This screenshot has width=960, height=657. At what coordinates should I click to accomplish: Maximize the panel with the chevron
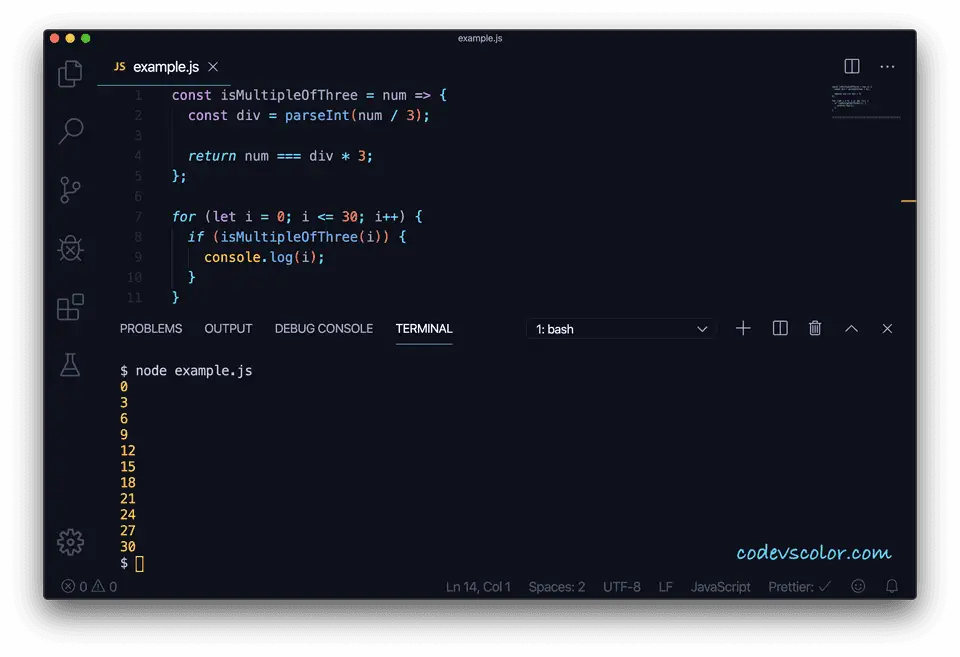(851, 328)
